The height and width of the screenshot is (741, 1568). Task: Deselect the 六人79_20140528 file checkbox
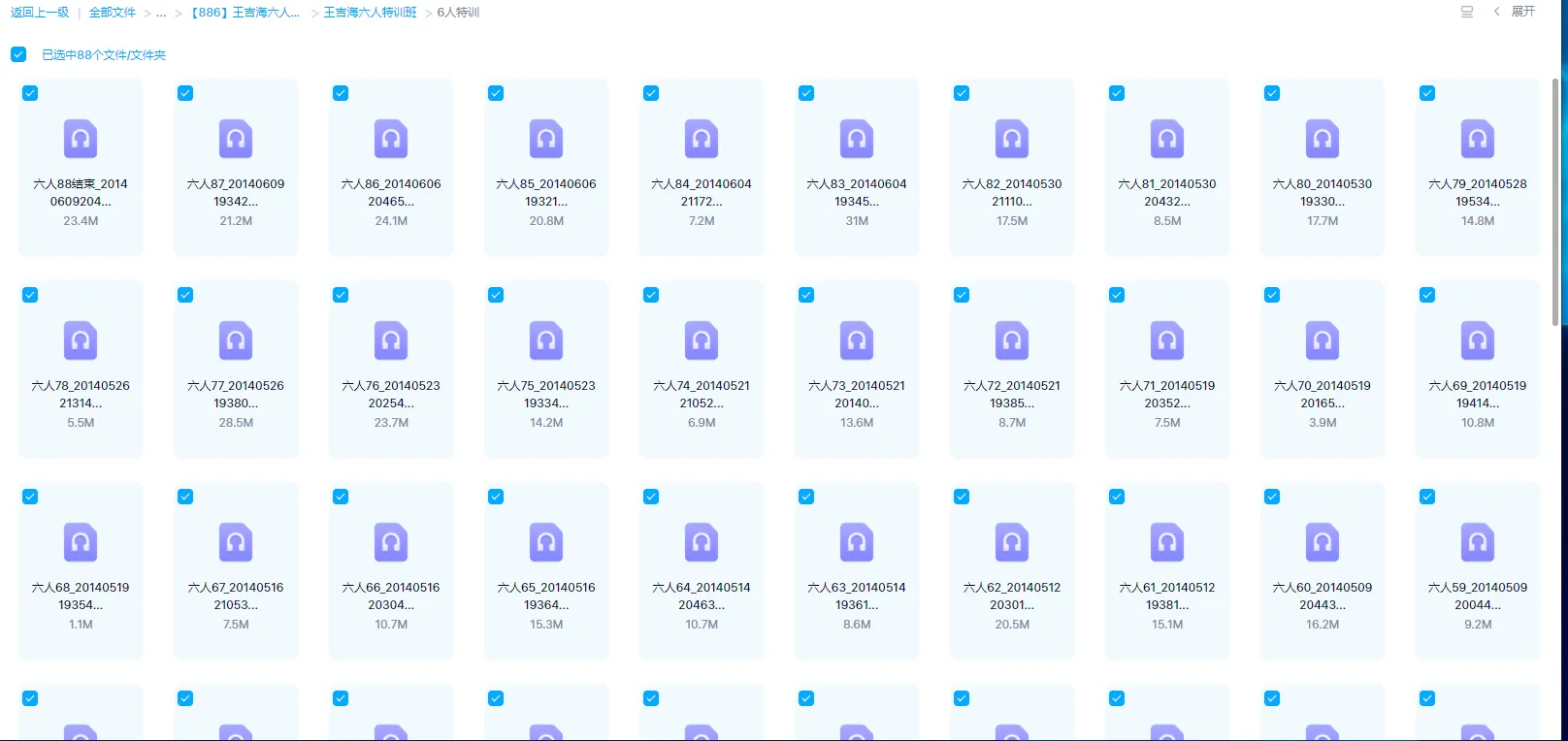[x=1427, y=93]
